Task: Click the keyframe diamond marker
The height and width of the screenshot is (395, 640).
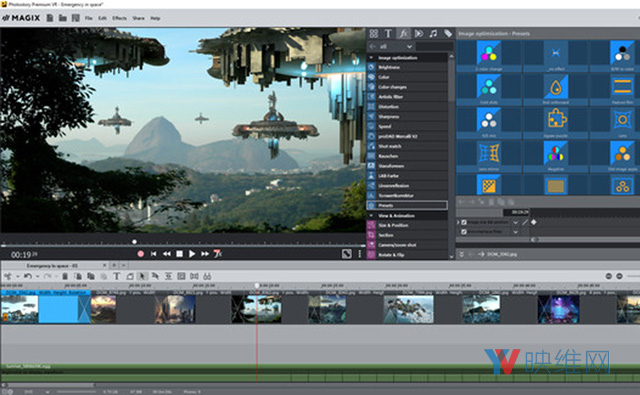Action: point(533,222)
